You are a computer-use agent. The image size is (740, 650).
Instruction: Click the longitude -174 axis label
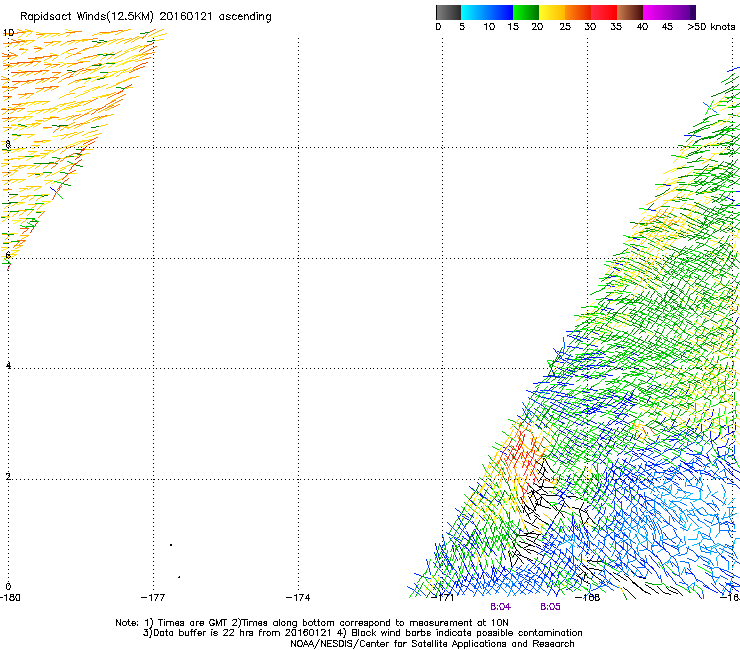298,598
